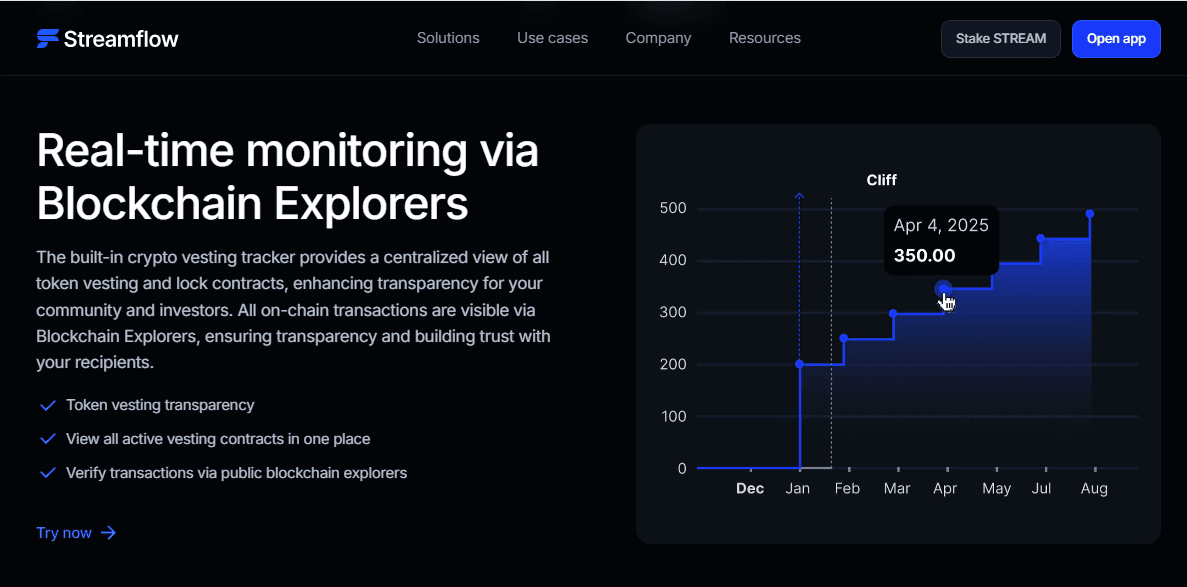The image size is (1187, 587).
Task: Click the 500 y-axis value
Action: pos(672,208)
